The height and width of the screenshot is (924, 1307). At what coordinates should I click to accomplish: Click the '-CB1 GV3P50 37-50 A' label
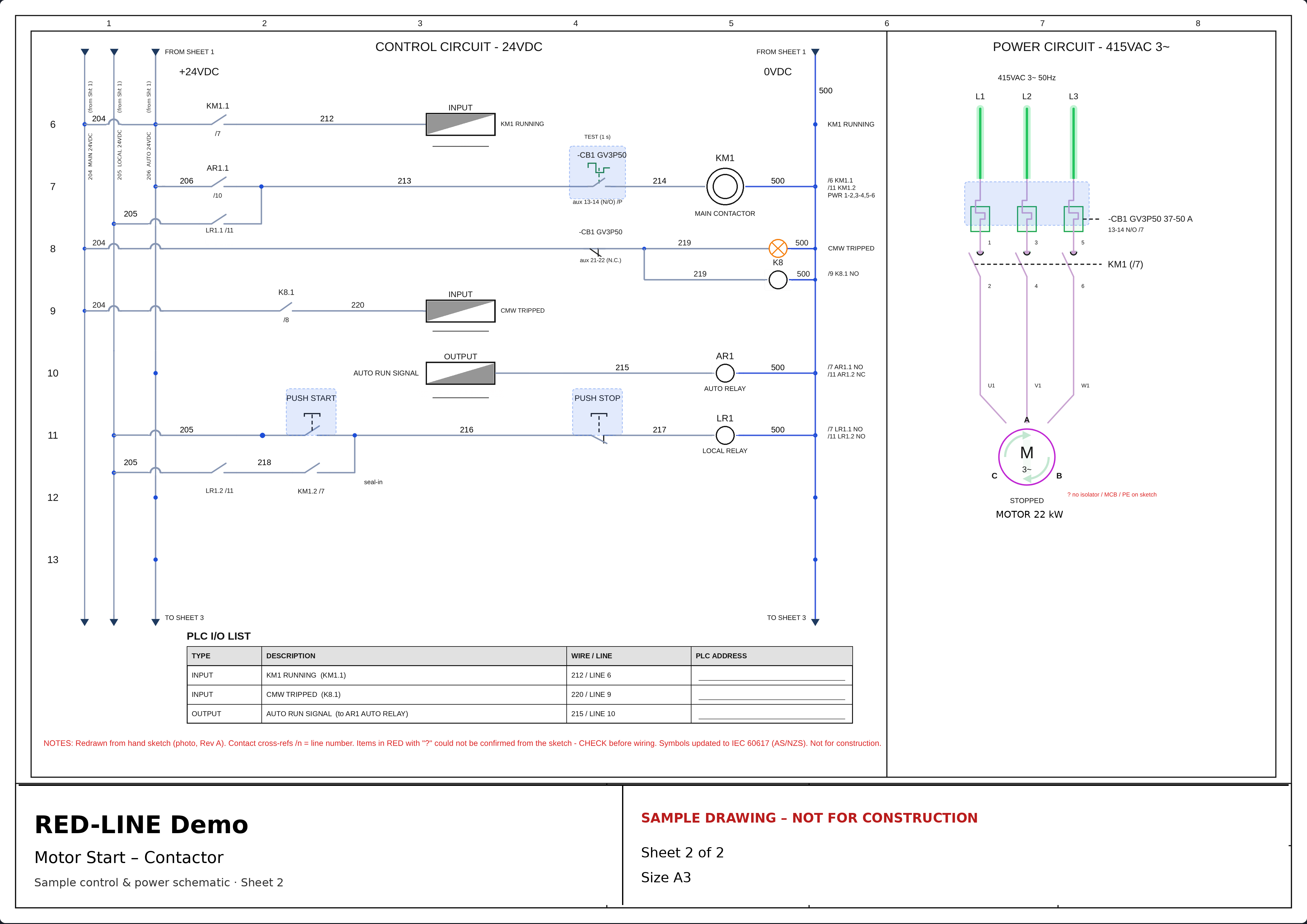[1150, 219]
